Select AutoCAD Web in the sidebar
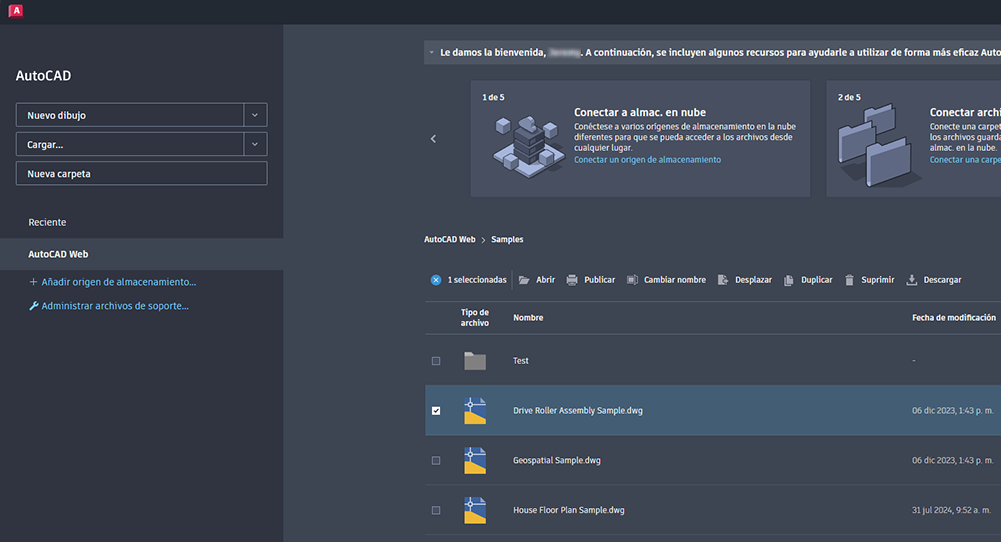This screenshot has width=1001, height=542. (x=142, y=254)
